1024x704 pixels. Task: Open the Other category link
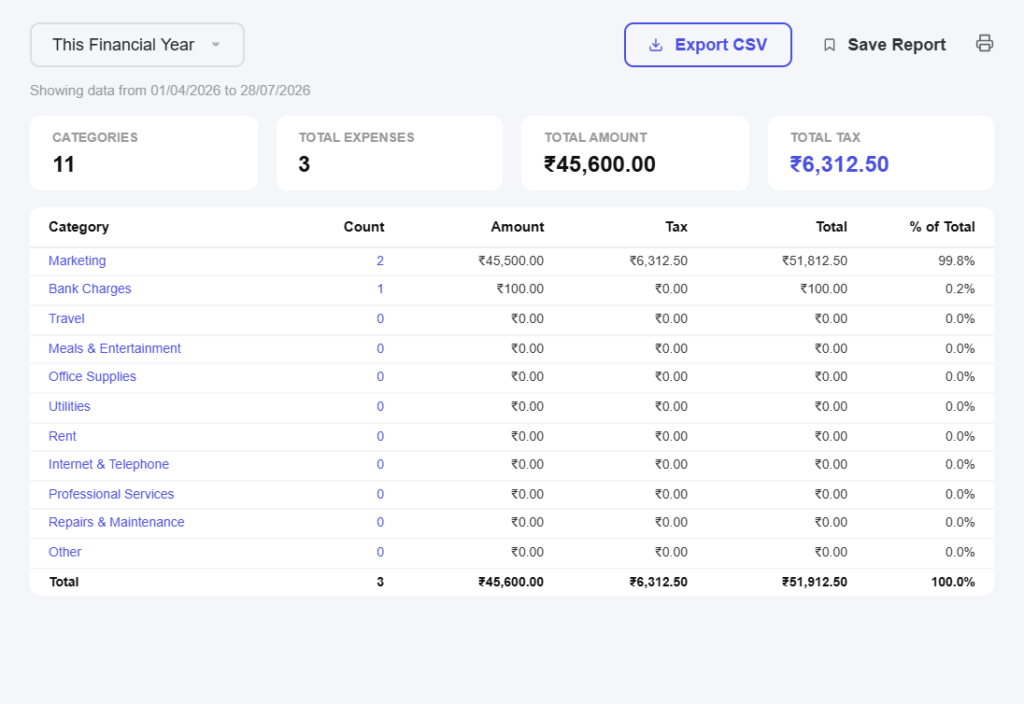65,552
